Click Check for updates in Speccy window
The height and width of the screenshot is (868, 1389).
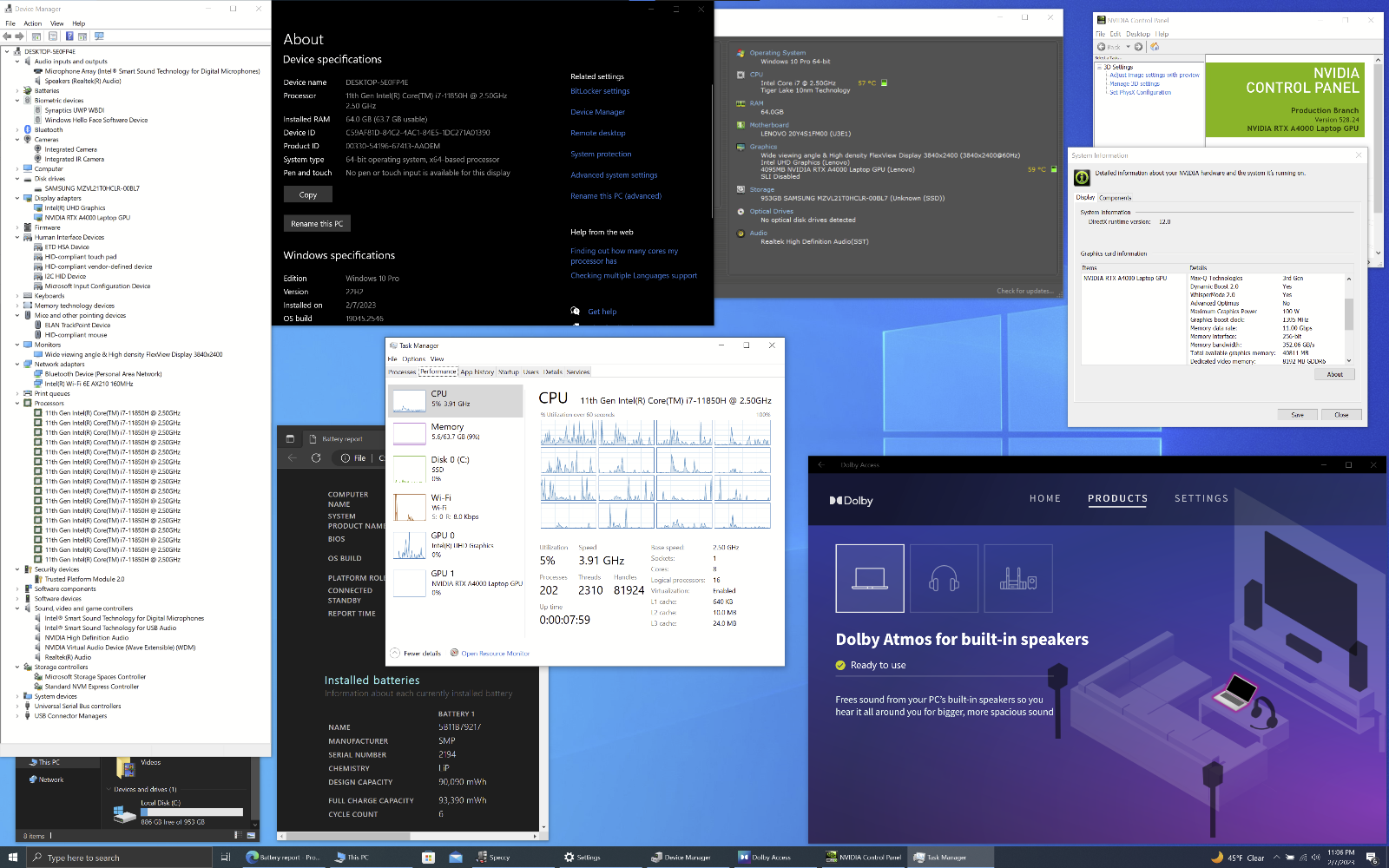pyautogui.click(x=1025, y=291)
